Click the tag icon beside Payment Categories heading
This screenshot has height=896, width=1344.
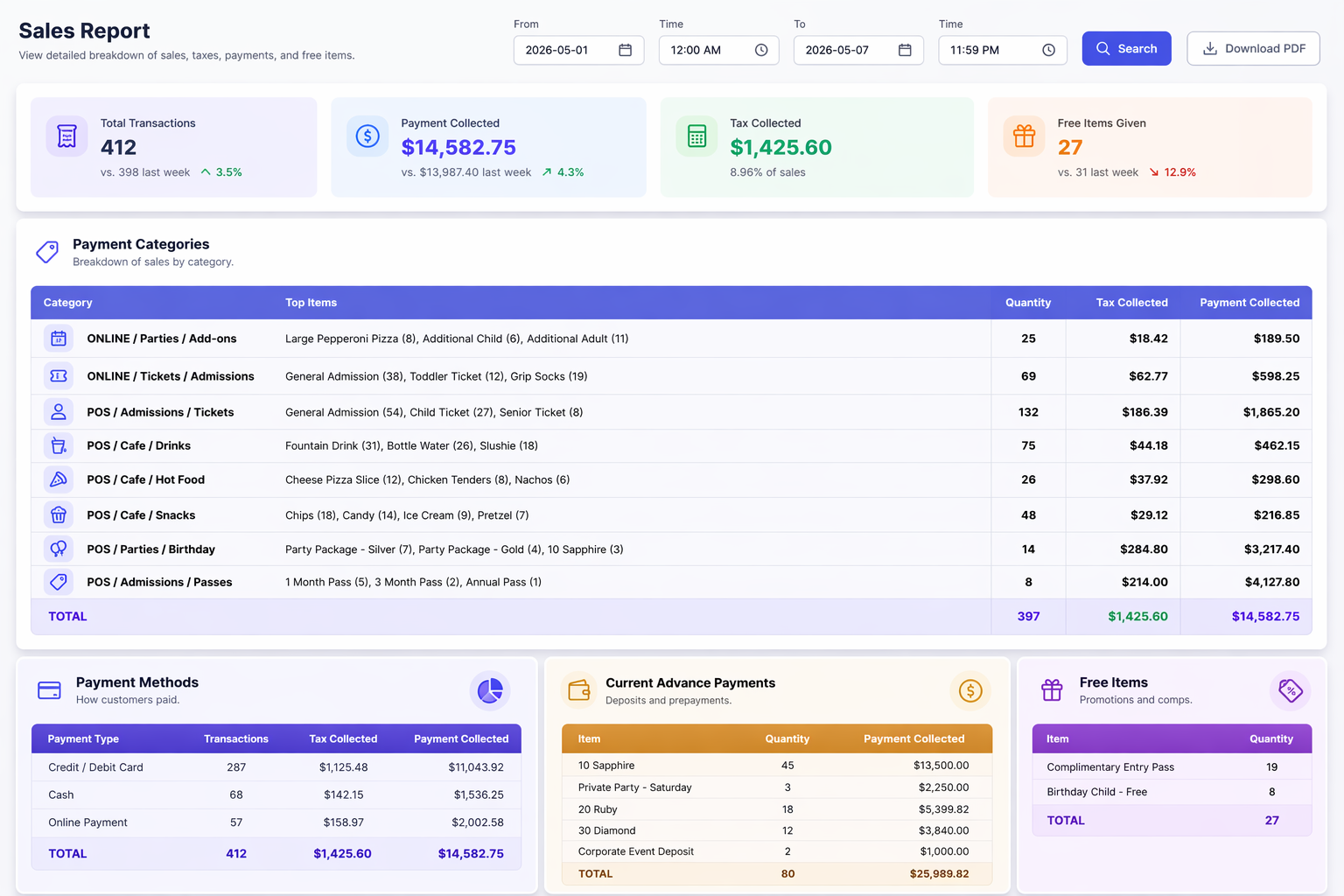tap(47, 251)
